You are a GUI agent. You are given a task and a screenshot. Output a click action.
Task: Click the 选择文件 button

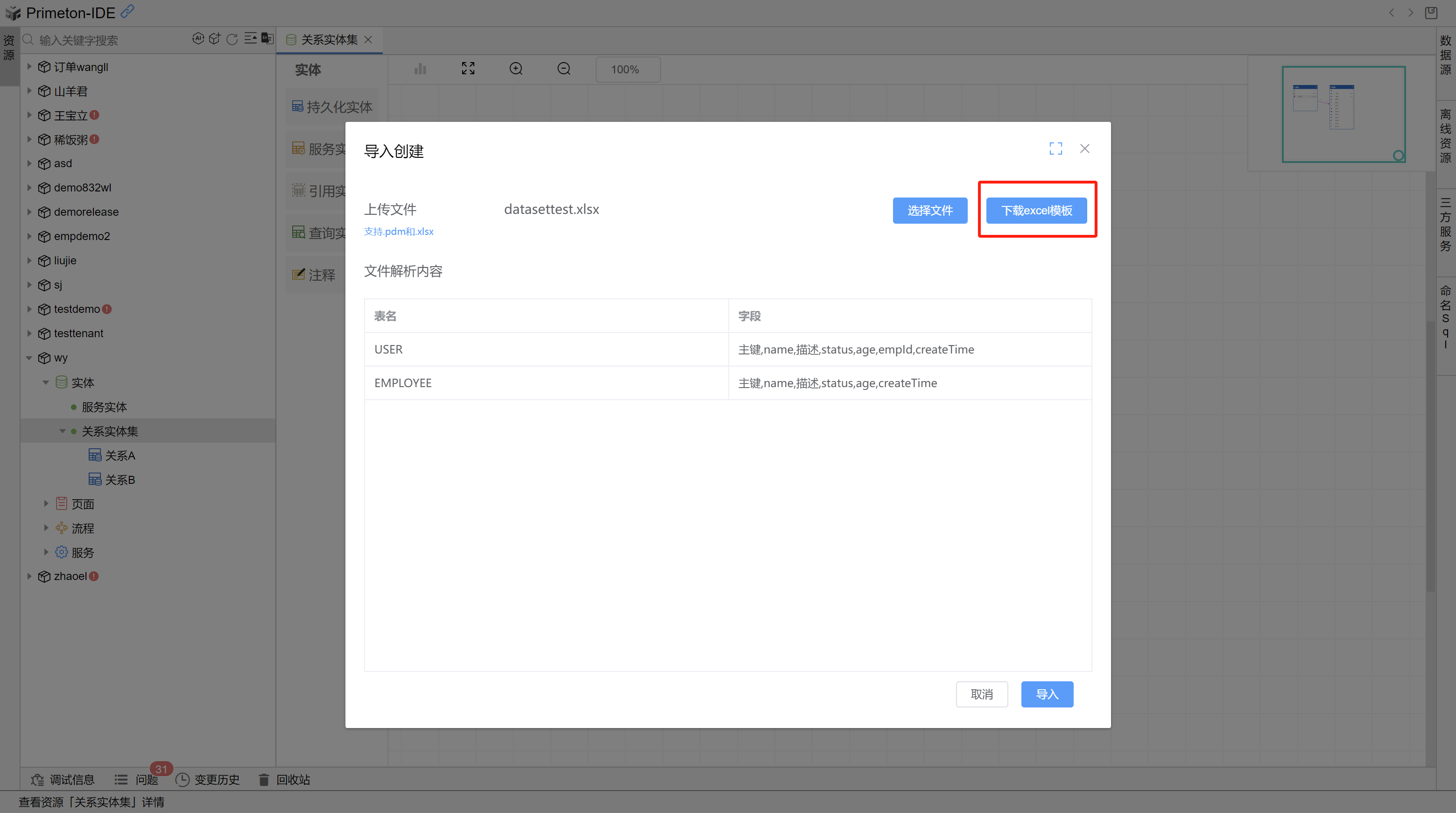(x=929, y=211)
